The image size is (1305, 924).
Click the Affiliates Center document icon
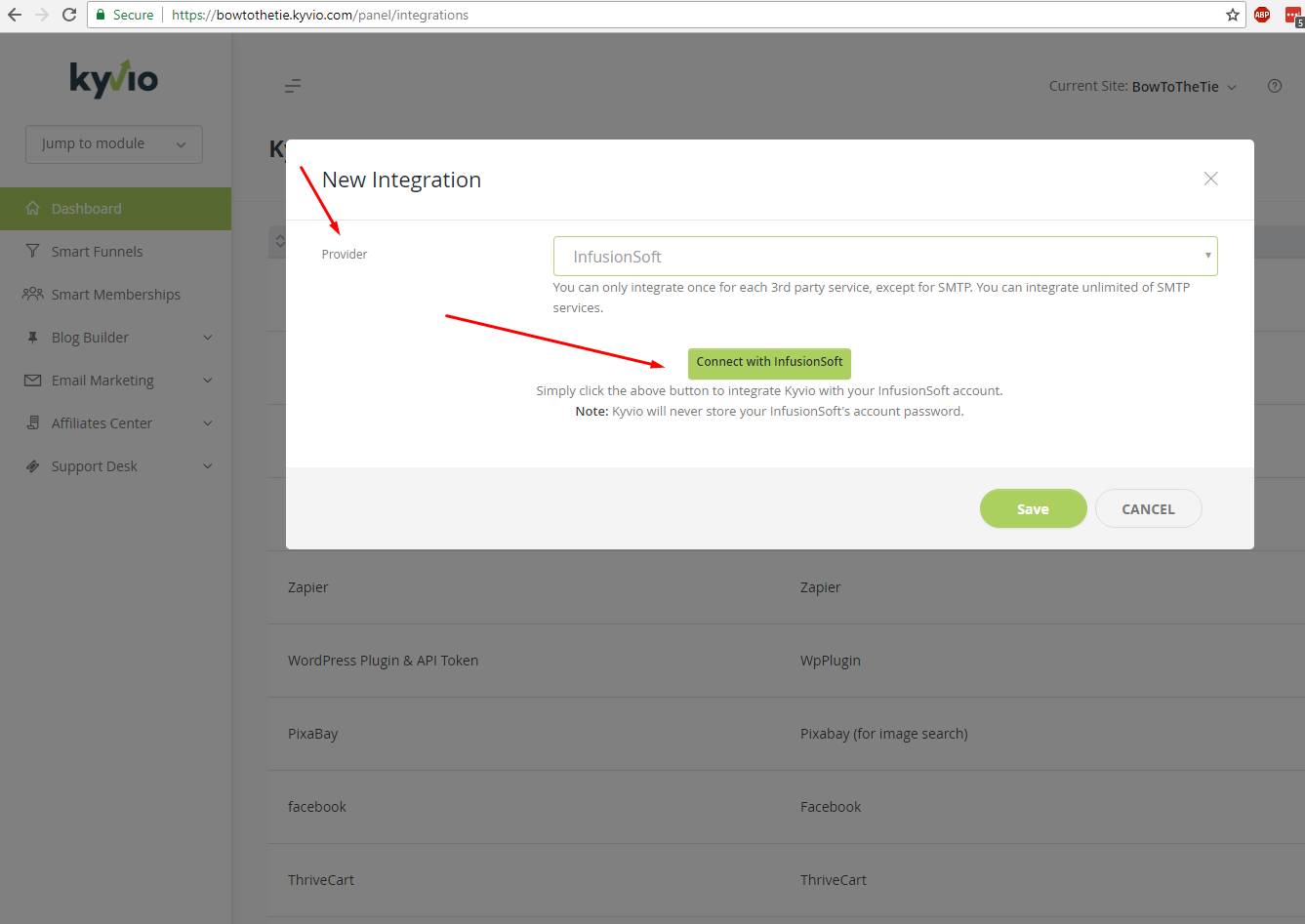pos(32,422)
